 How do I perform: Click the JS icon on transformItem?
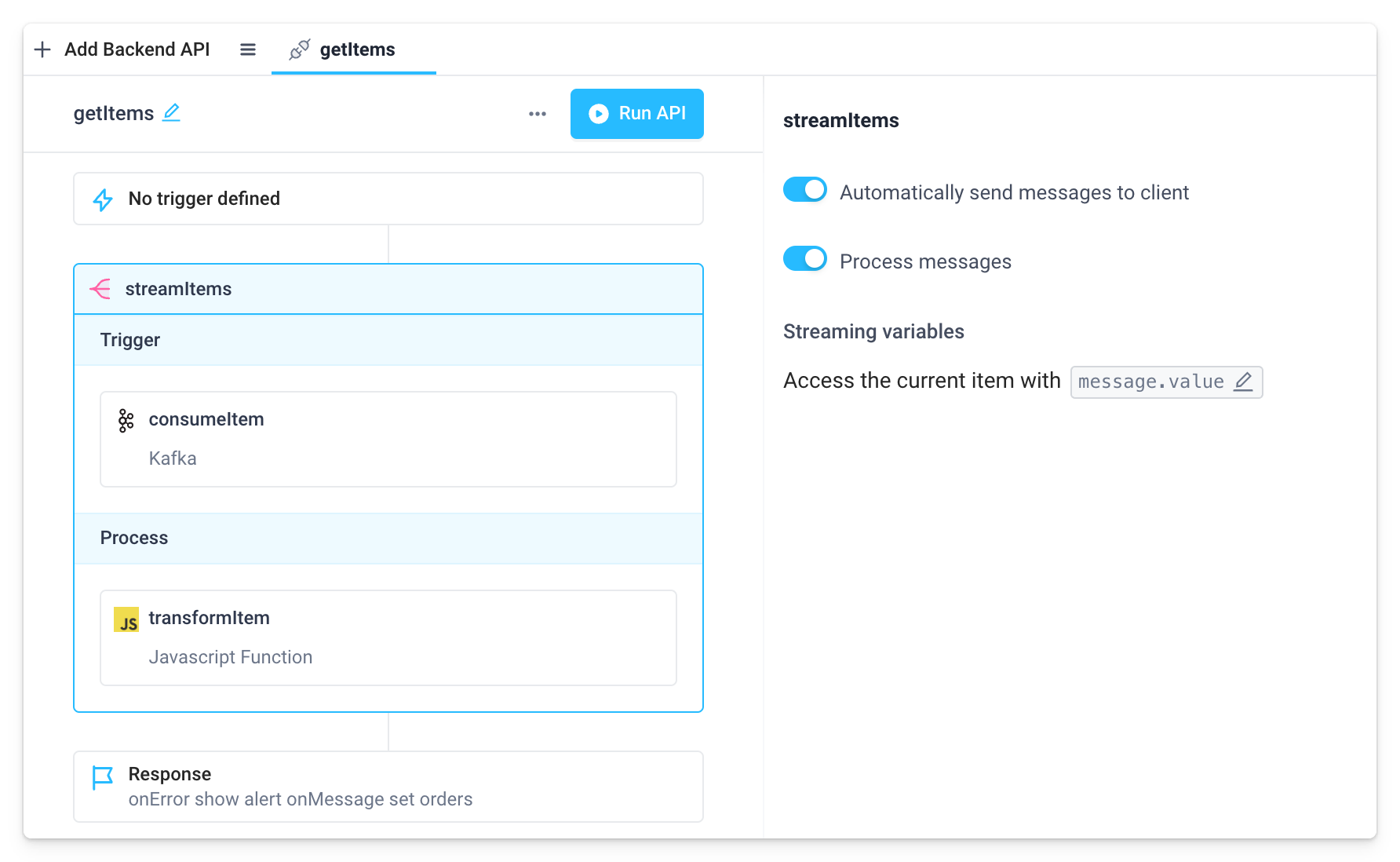pos(126,619)
